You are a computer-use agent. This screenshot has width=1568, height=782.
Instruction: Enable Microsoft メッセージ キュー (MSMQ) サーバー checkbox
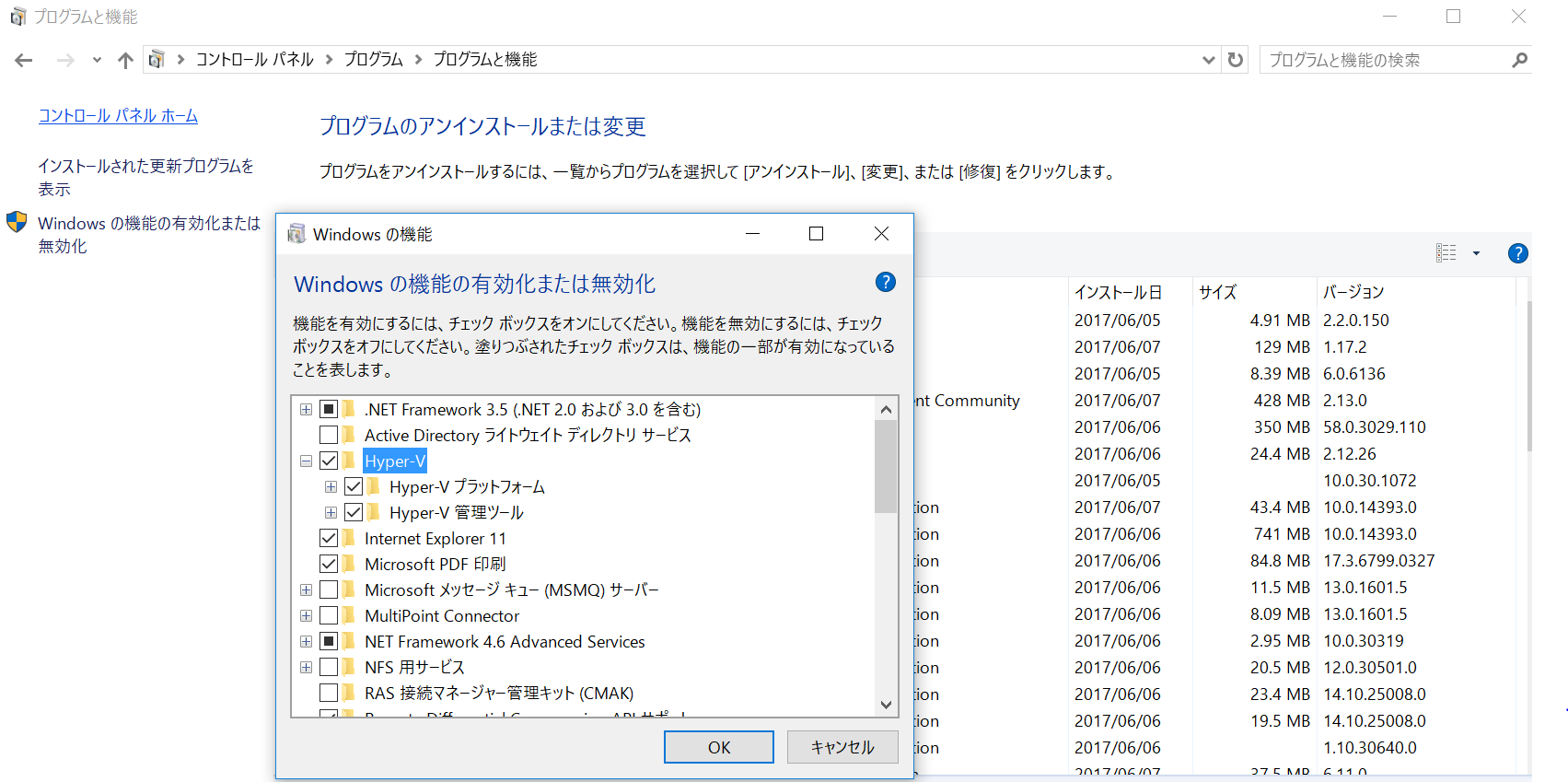(329, 589)
